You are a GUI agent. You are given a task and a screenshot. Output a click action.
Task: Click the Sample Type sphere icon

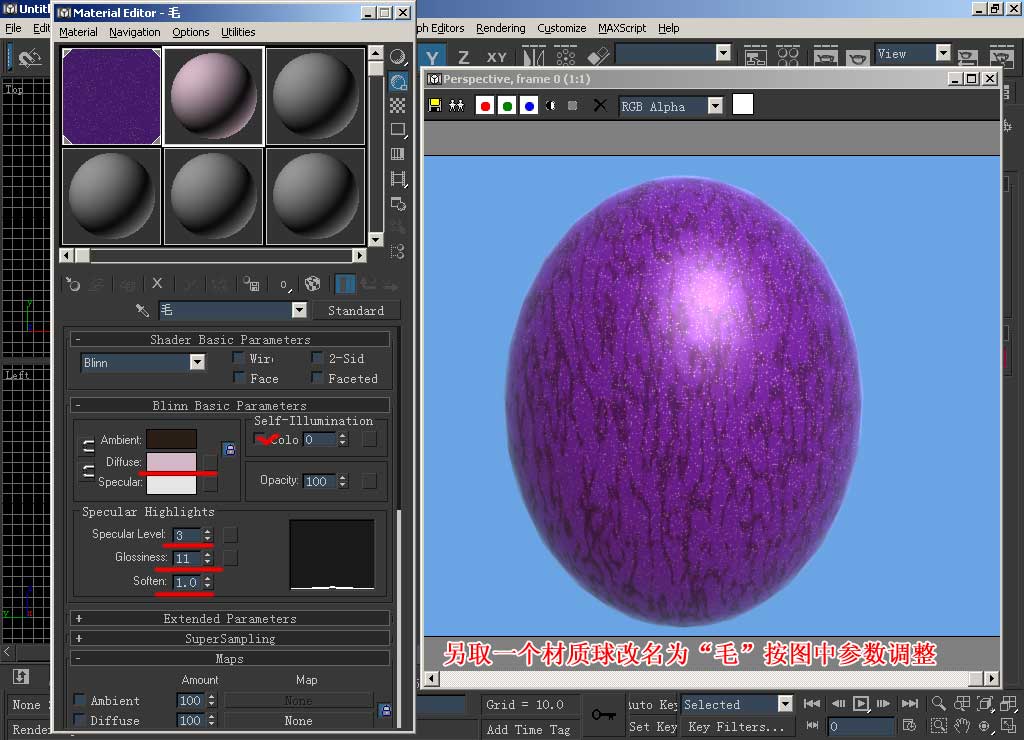pos(398,57)
